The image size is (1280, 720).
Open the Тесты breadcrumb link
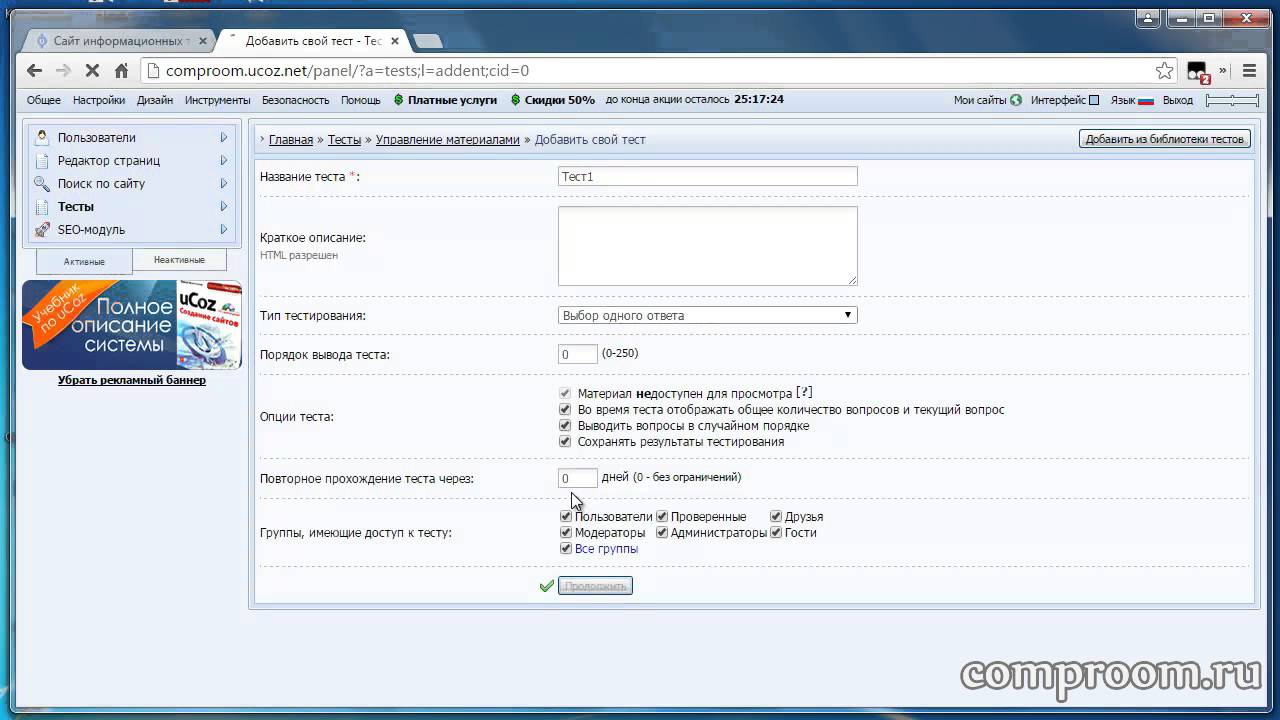(344, 140)
